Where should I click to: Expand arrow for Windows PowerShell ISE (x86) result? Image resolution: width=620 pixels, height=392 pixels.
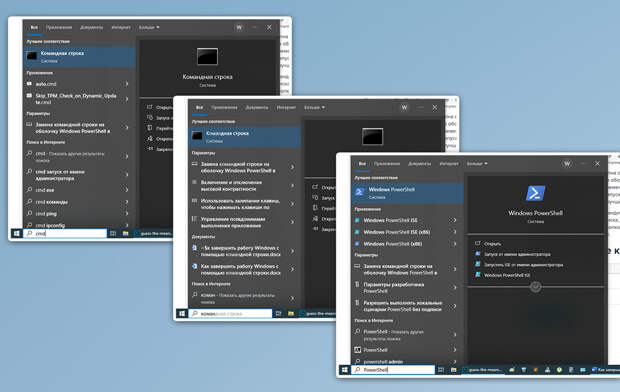click(455, 232)
